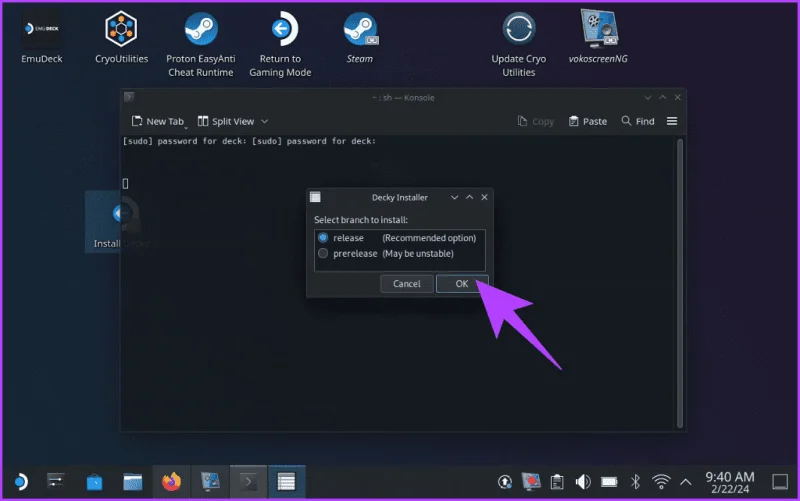800x501 pixels.
Task: Close the Decky Installer dialog
Action: coord(484,197)
